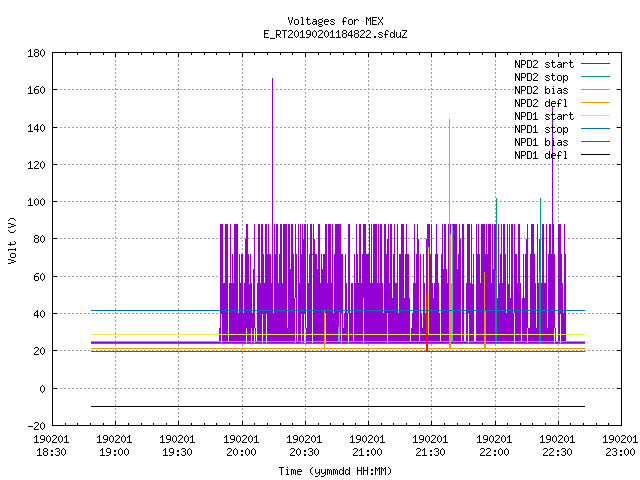Image resolution: width=640 pixels, height=480 pixels.
Task: Click the y-axis tick label 140
Action: point(36,128)
